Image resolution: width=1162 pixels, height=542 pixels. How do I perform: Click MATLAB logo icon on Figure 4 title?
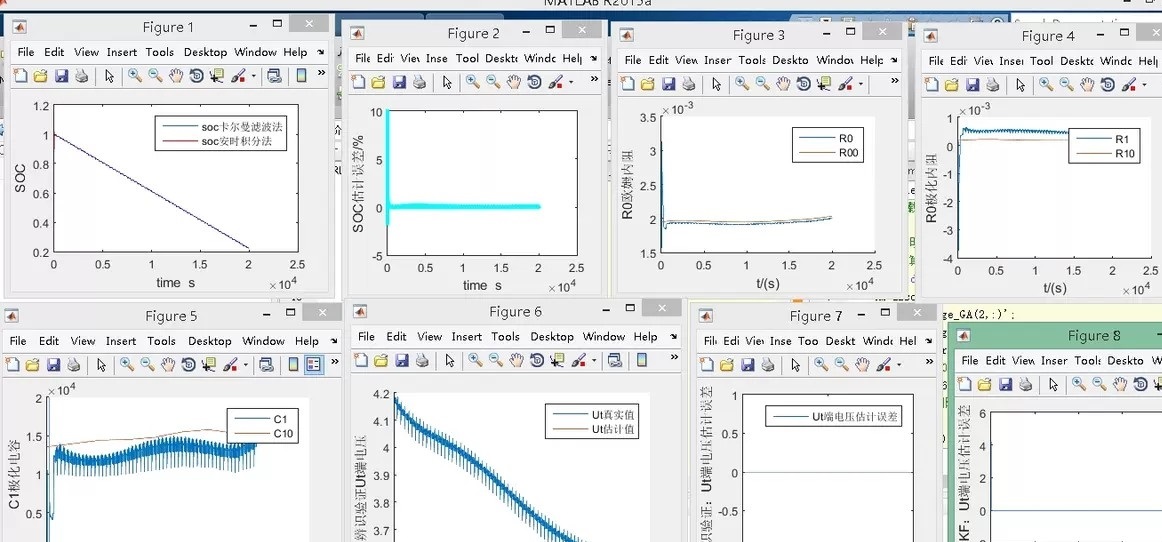pos(931,36)
